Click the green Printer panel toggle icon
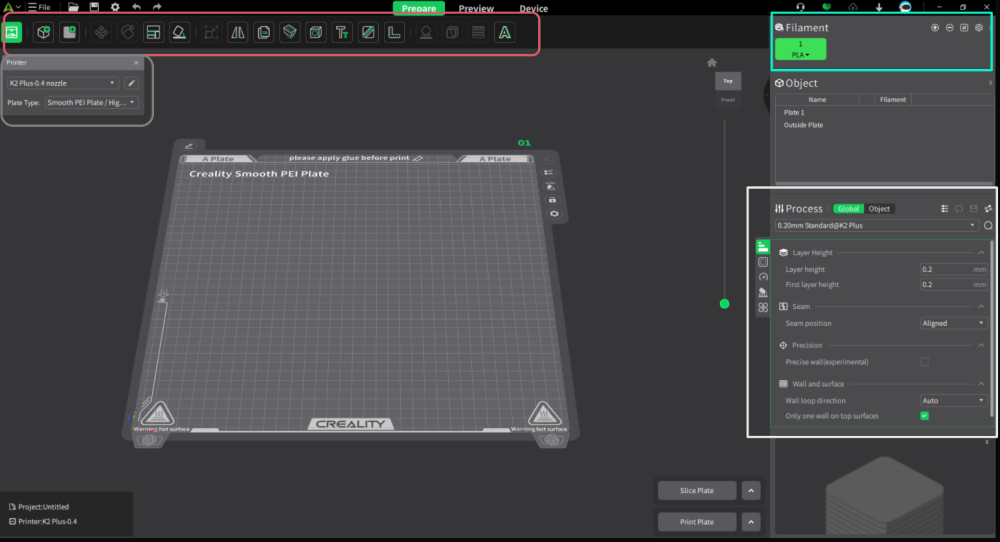1000x542 pixels. click(x=12, y=33)
